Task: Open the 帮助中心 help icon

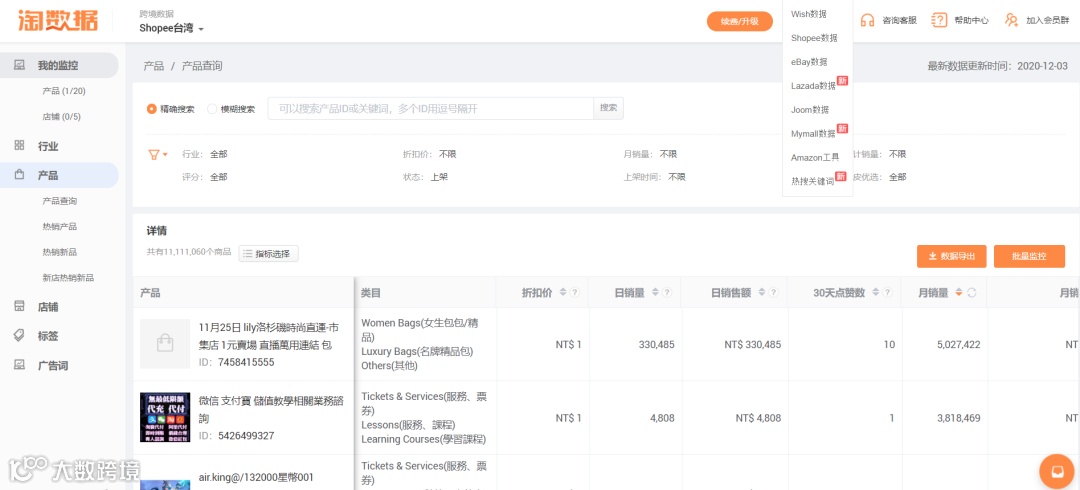Action: tap(939, 21)
